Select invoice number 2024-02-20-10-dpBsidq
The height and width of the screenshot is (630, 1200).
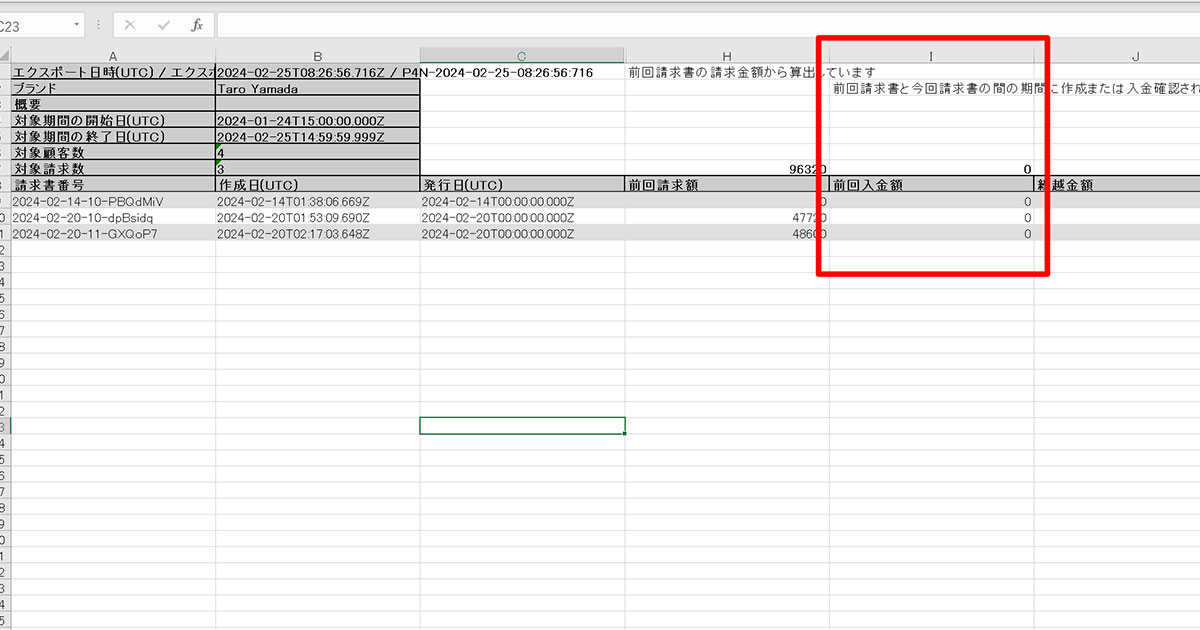pos(113,217)
